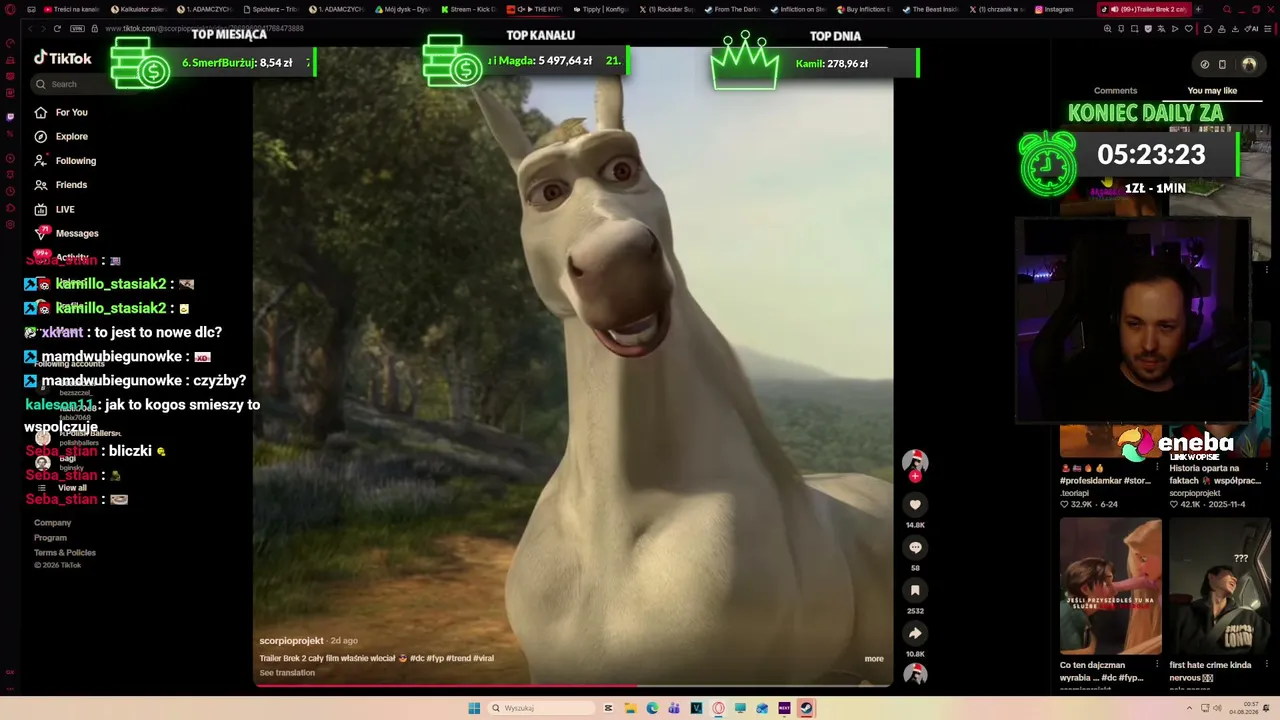This screenshot has width=1280, height=720.
Task: Open the 'Co ten dajczman wyrabia' video thumbnail
Action: click(1111, 586)
